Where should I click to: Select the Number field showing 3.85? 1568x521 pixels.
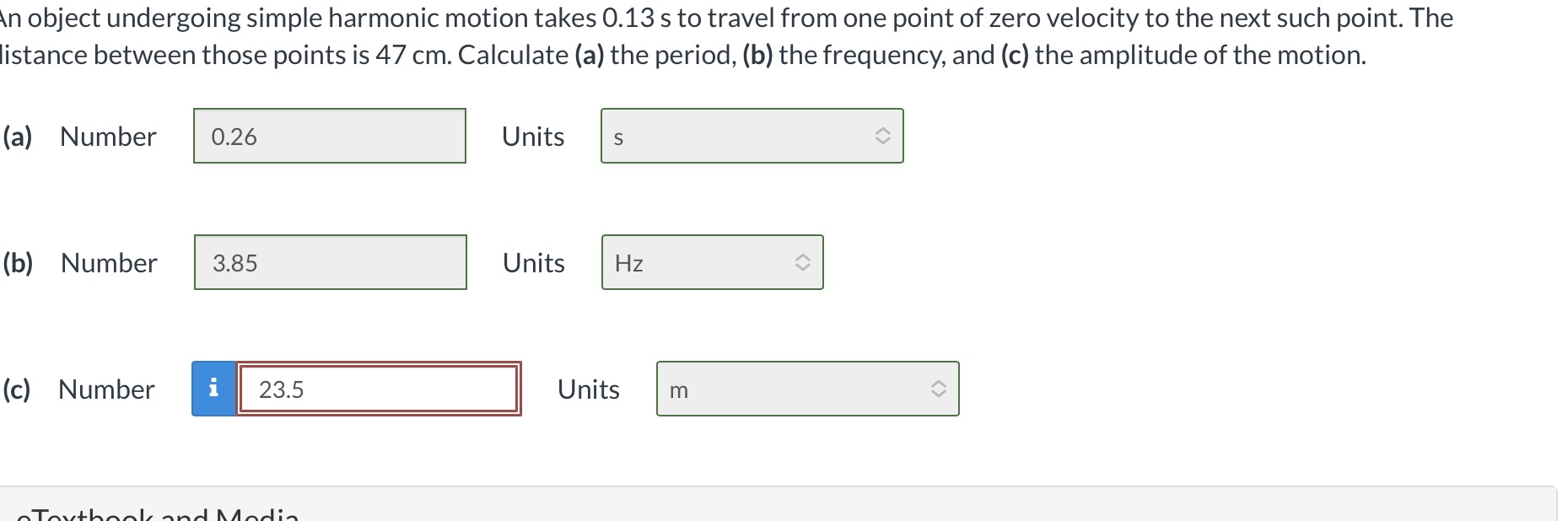click(331, 262)
